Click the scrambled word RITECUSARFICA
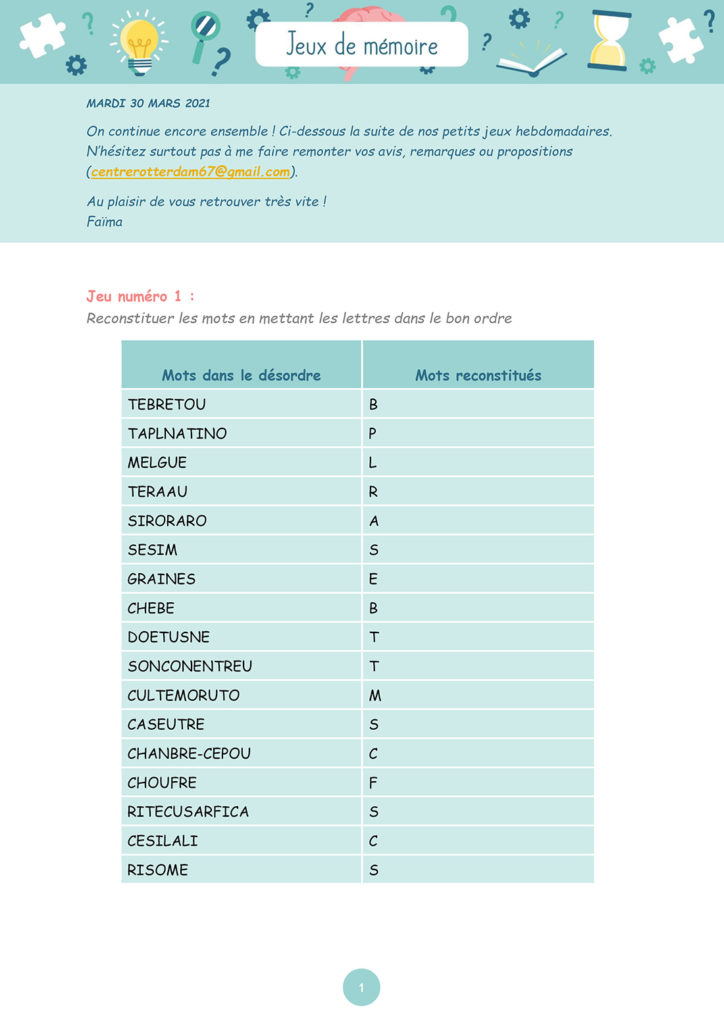Viewport: 724px width, 1024px height. point(188,812)
